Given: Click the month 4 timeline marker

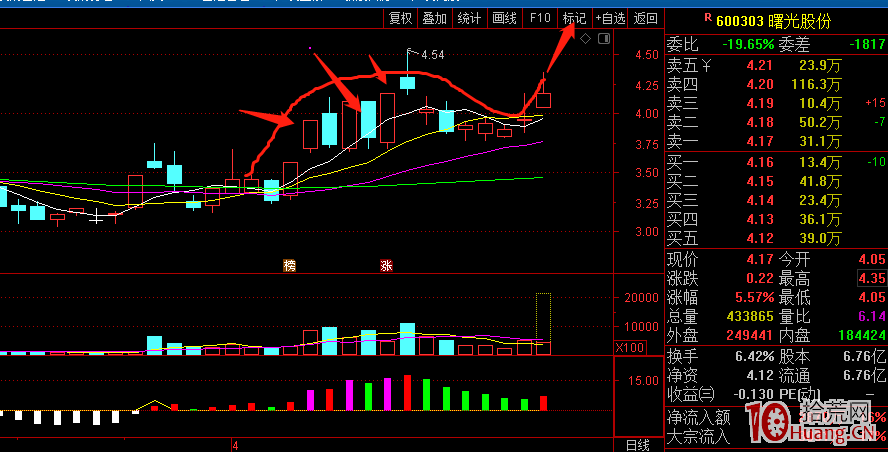Looking at the screenshot, I should coord(235,446).
